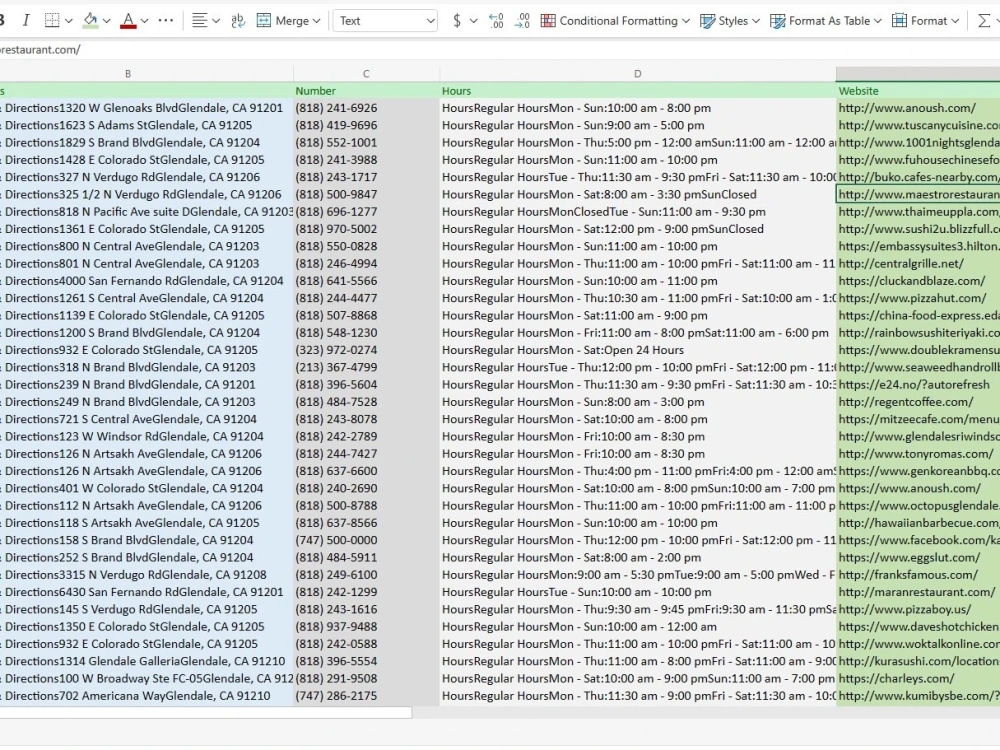Open the Conditional Formatting menu
Viewport: 1000px width, 750px height.
click(615, 20)
